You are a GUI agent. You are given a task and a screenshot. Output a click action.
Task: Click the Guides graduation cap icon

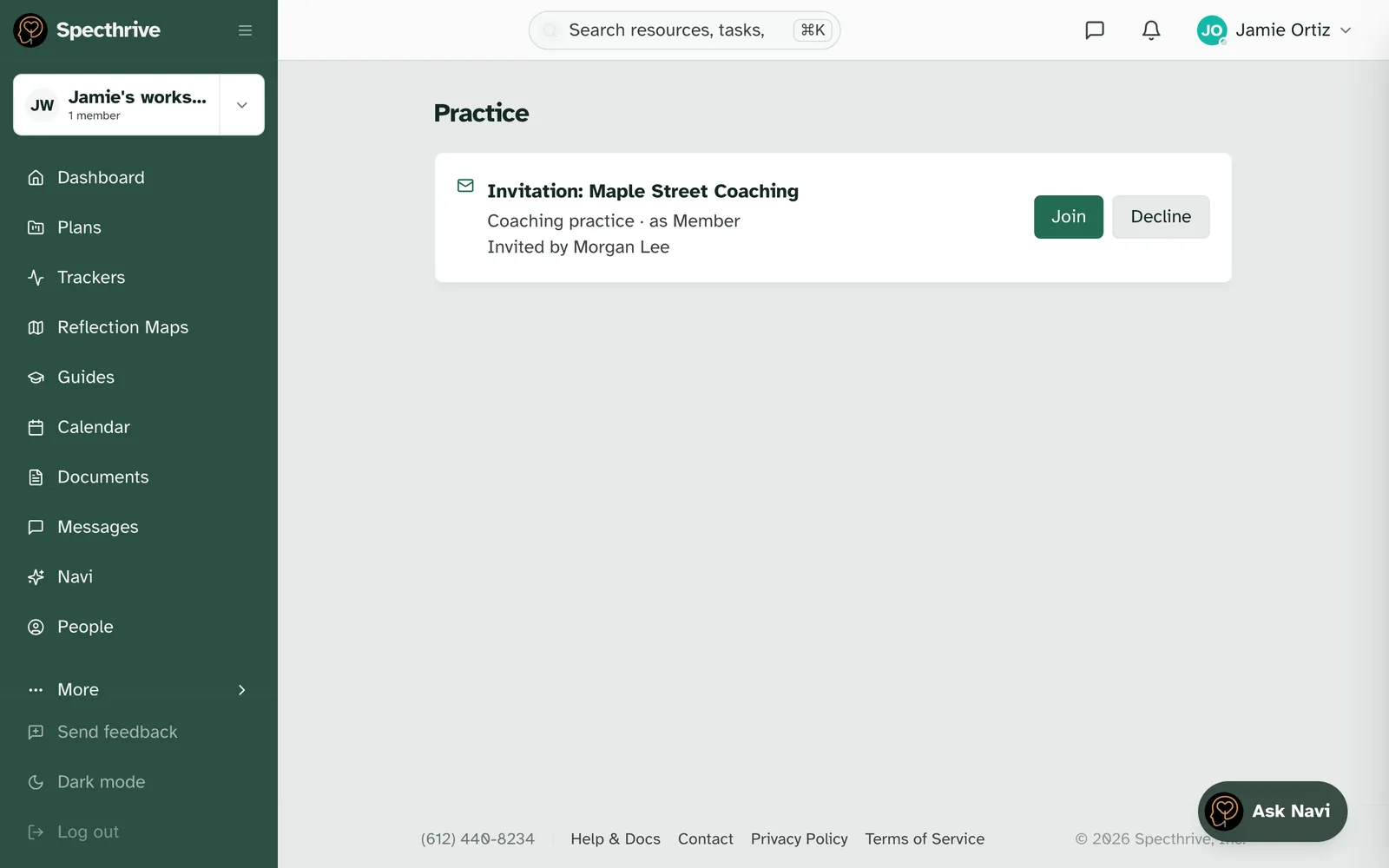pos(36,378)
